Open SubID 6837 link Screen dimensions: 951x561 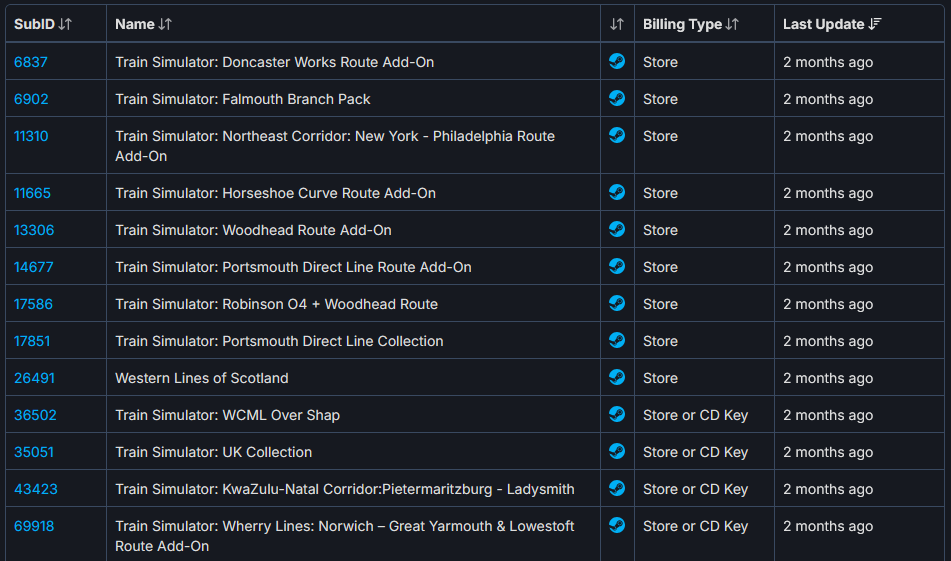coord(31,62)
